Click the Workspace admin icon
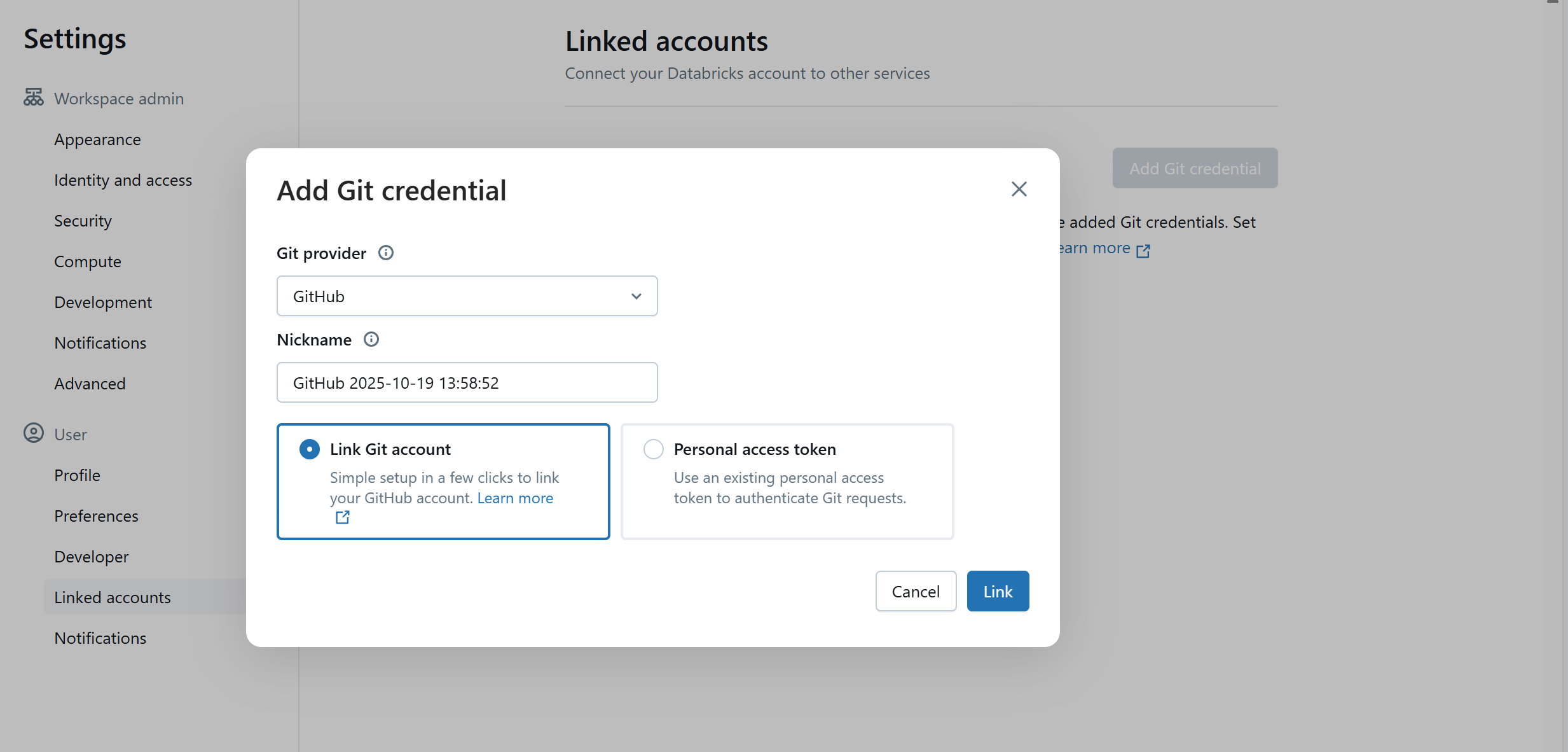The width and height of the screenshot is (1568, 752). (x=34, y=98)
